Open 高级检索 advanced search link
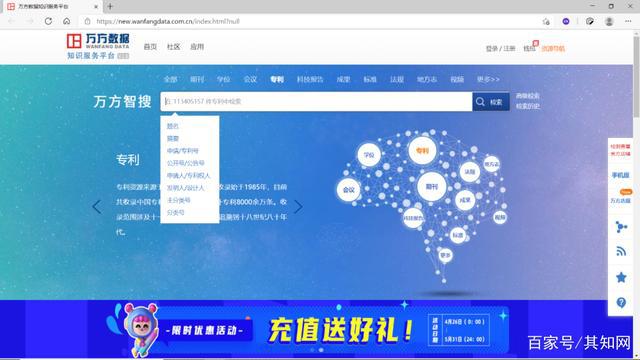Viewport: 640px width, 360px height. pos(527,96)
